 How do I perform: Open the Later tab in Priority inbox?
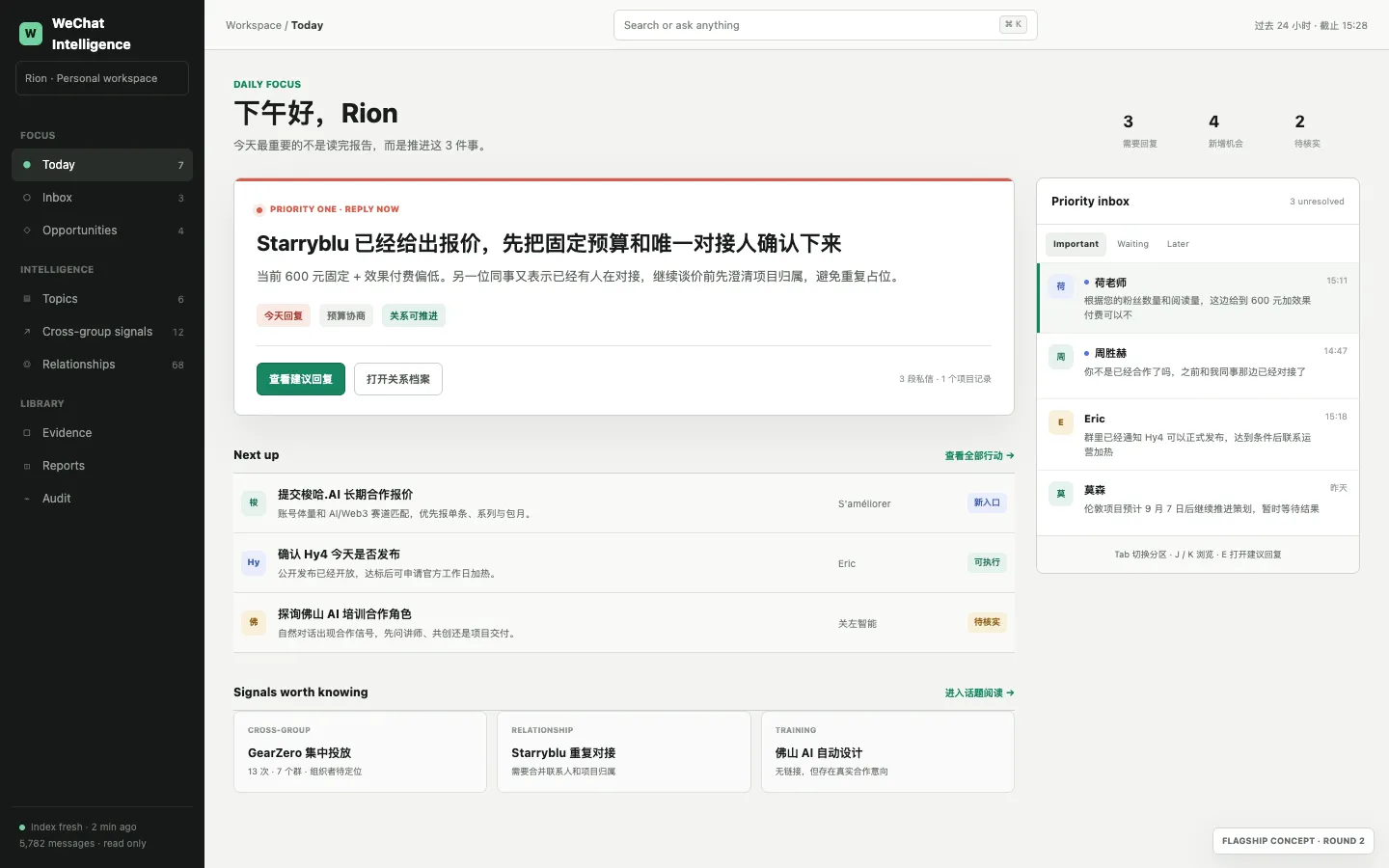pos(1178,244)
